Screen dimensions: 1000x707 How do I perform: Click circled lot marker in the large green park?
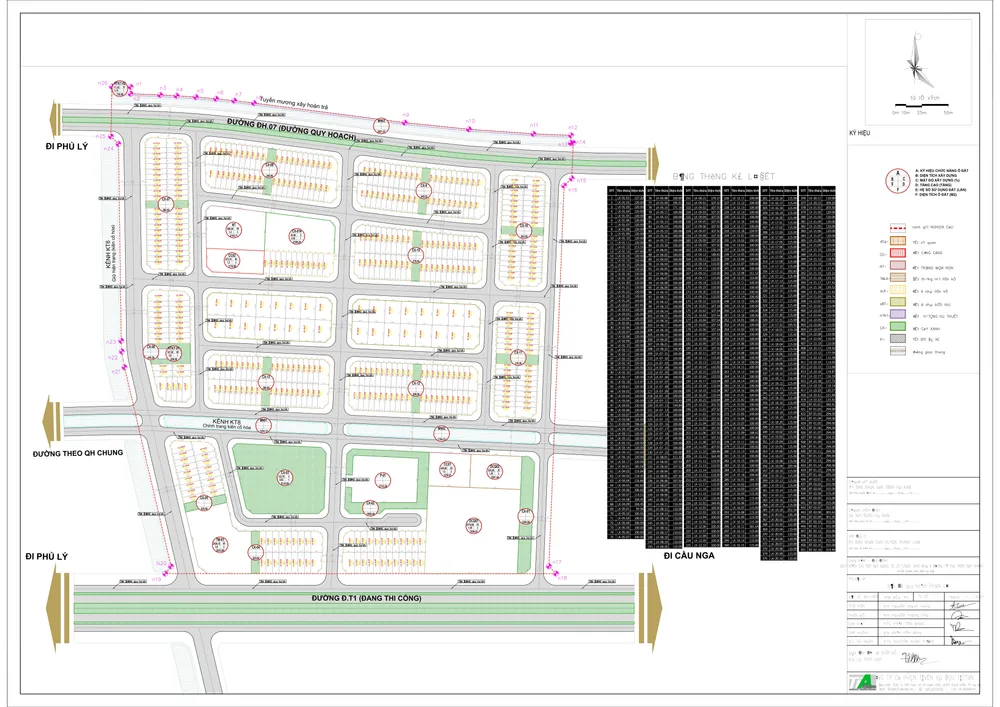(284, 477)
